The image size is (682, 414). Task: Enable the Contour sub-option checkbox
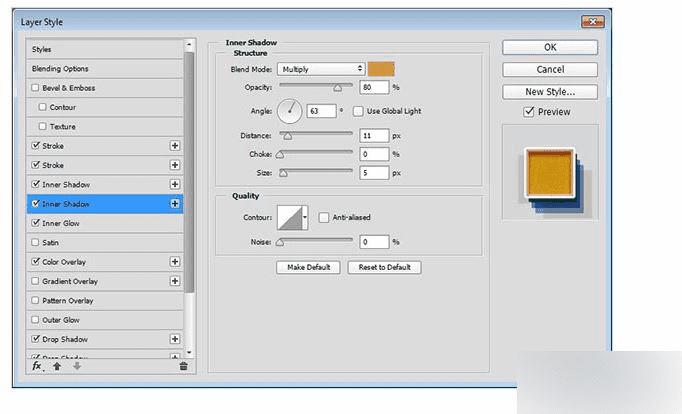[42, 107]
